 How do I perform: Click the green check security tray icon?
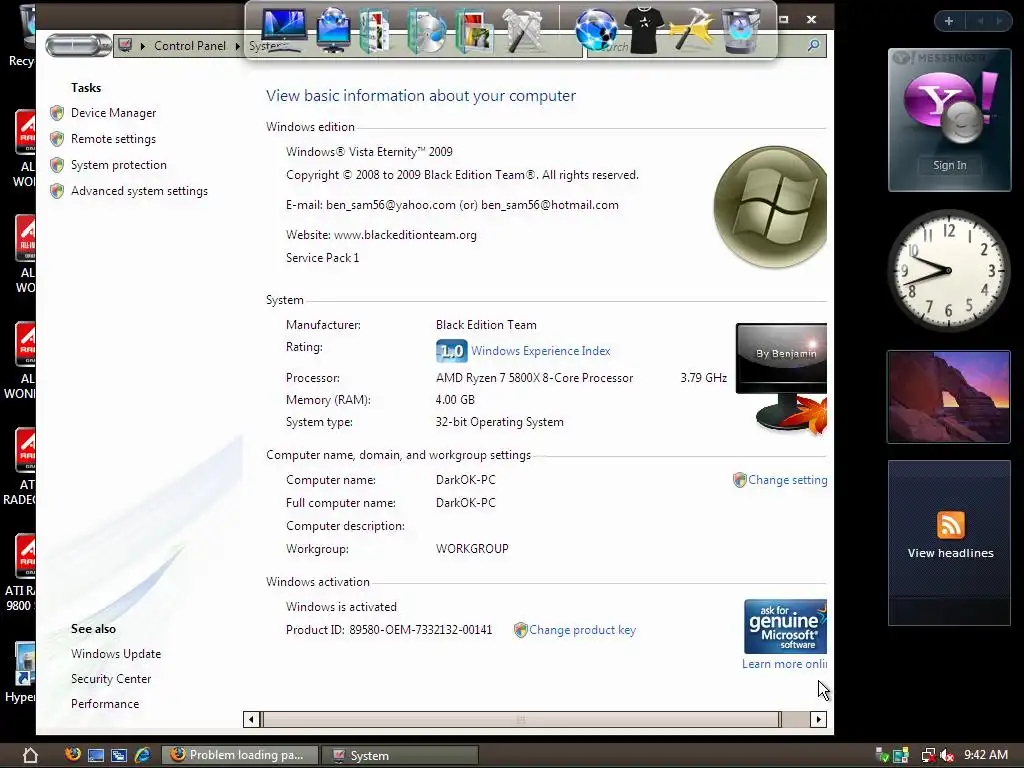pyautogui.click(x=883, y=756)
